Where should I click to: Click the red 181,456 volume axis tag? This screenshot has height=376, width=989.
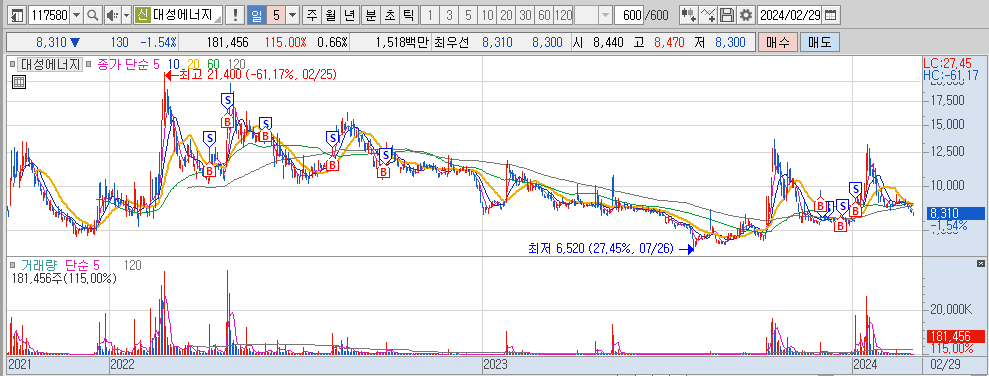[x=955, y=337]
